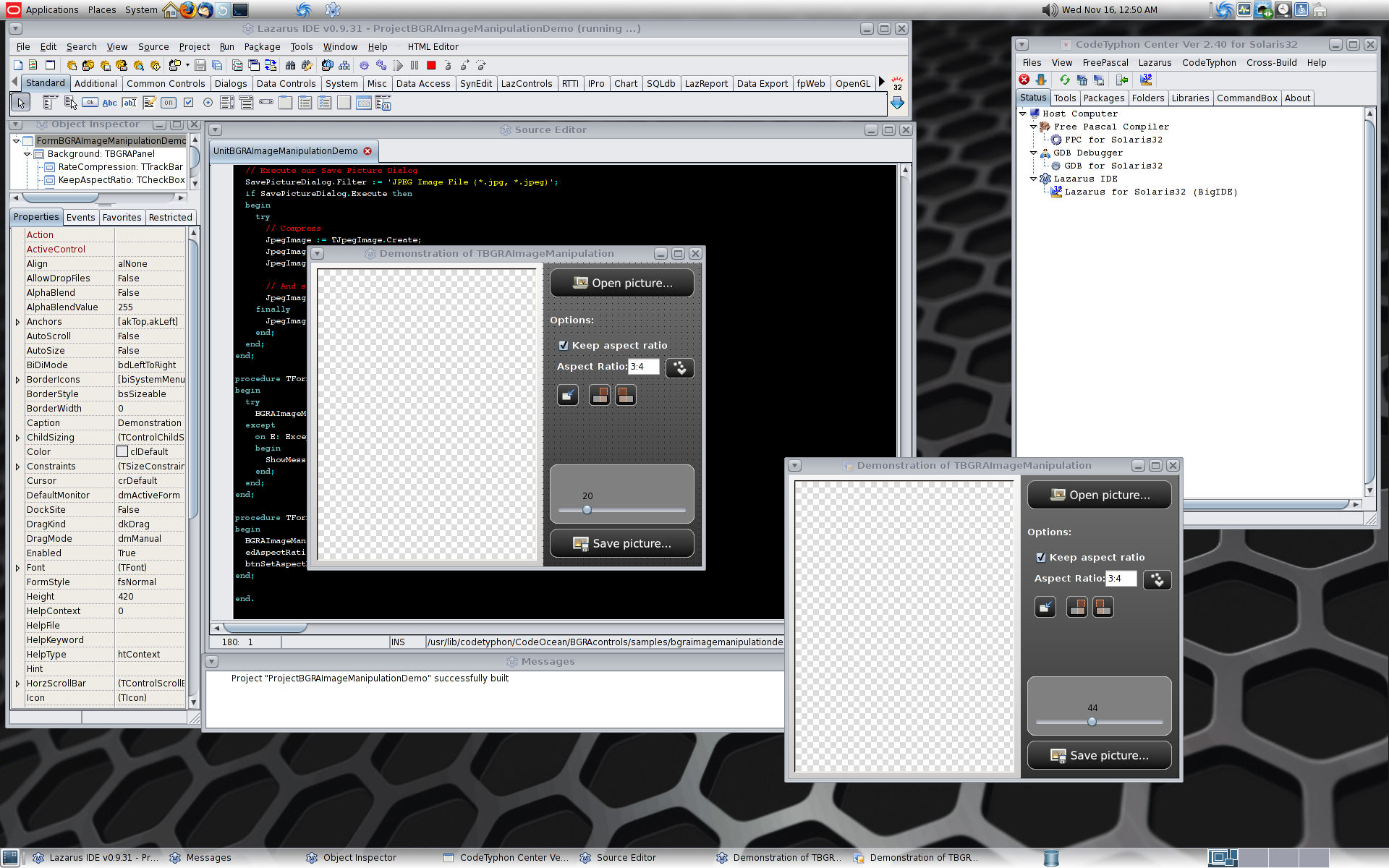Click the compression slider handle at 20

pyautogui.click(x=587, y=510)
